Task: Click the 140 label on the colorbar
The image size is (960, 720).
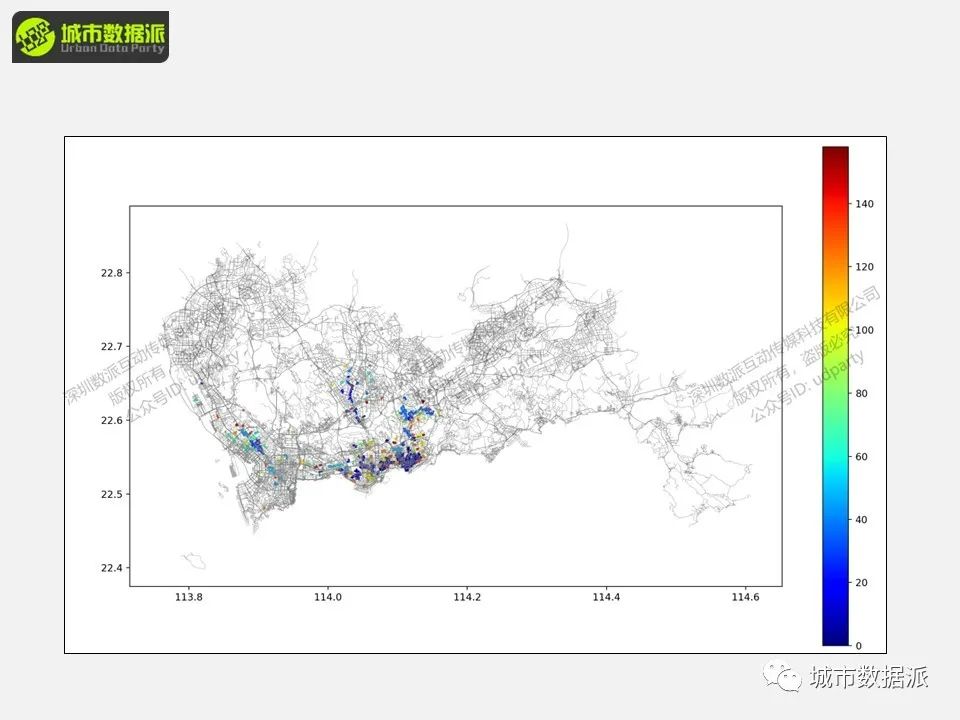Action: point(864,204)
